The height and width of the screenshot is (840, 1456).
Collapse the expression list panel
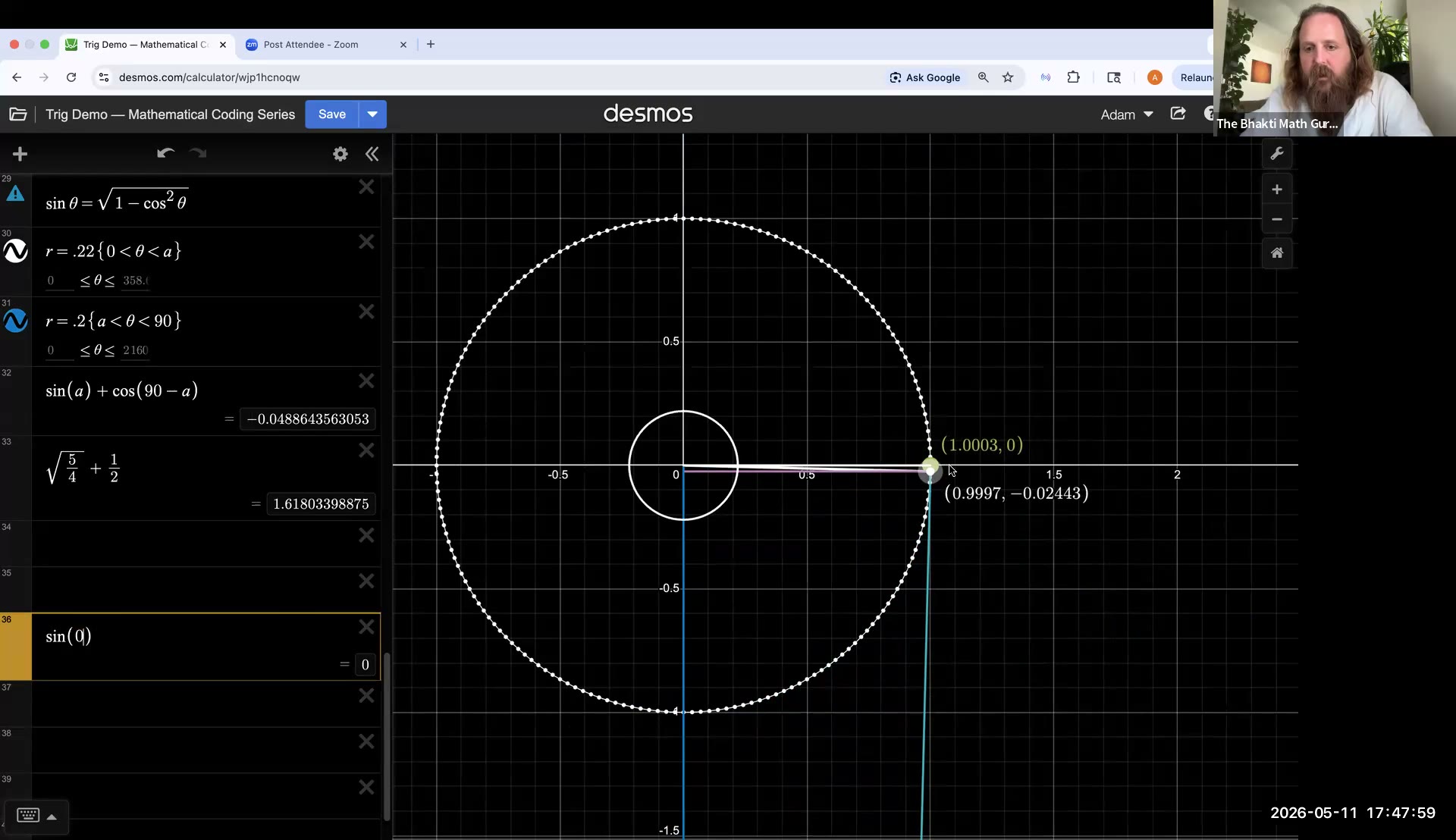click(x=372, y=155)
